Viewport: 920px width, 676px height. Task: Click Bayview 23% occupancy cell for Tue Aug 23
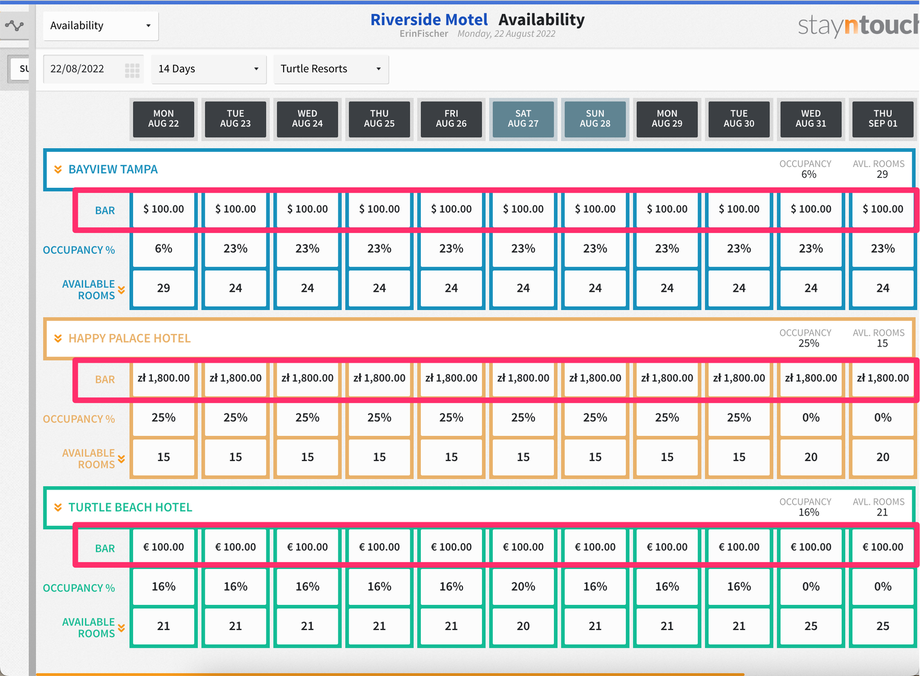[x=235, y=249]
